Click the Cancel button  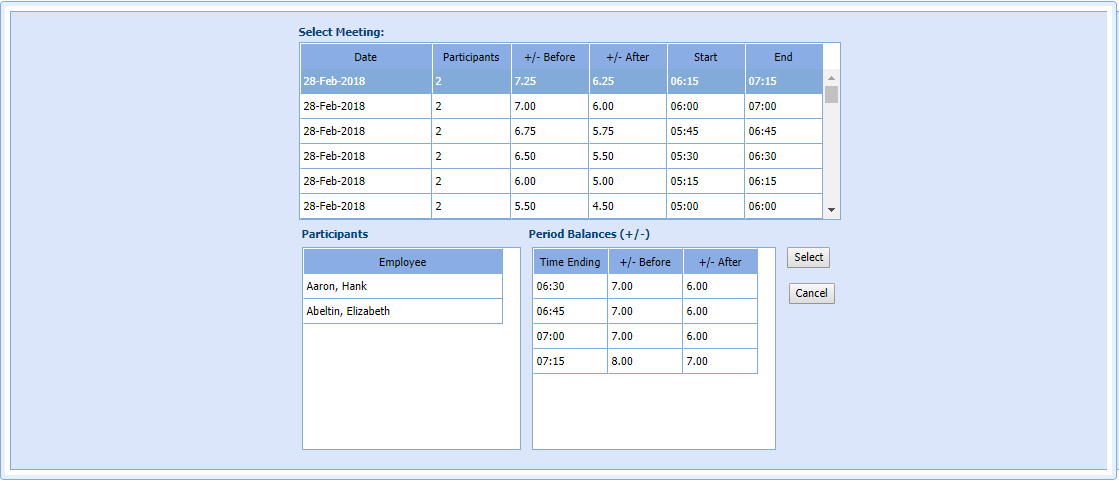811,294
